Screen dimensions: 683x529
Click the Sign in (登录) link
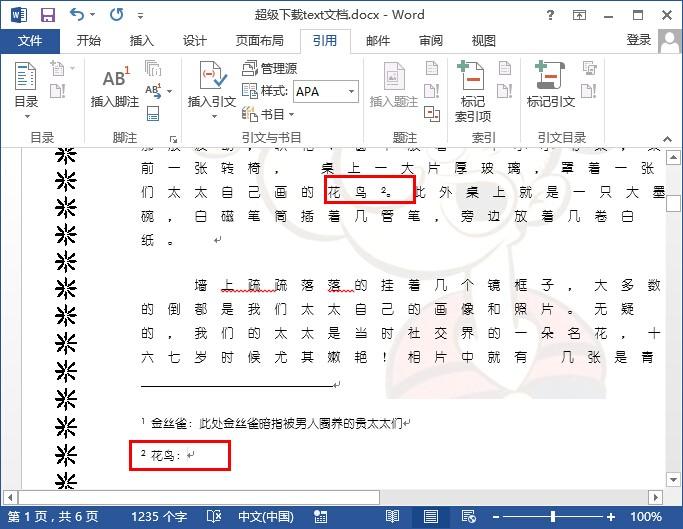tap(638, 40)
